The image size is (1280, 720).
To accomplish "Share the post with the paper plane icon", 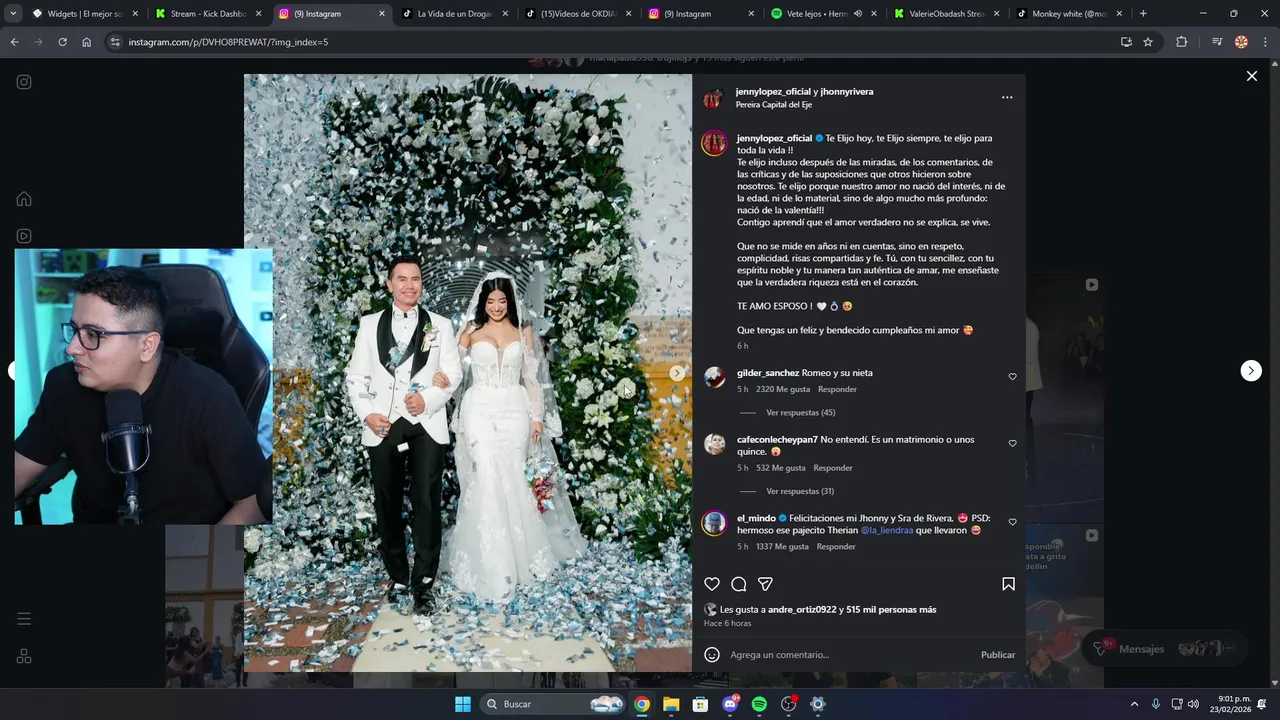I will coord(765,584).
